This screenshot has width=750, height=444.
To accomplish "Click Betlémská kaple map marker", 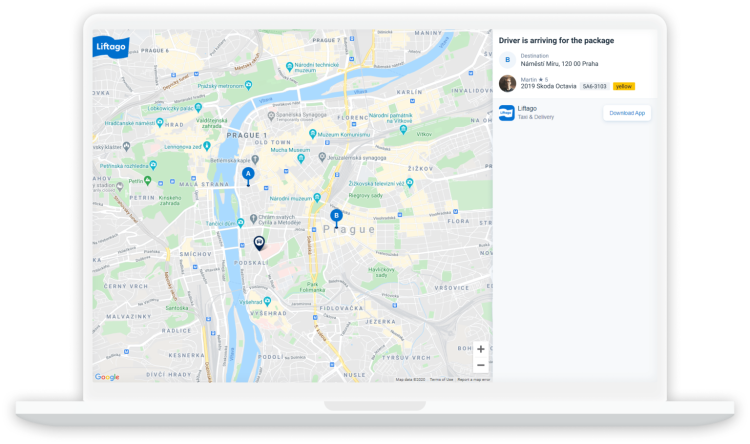I will click(x=255, y=159).
